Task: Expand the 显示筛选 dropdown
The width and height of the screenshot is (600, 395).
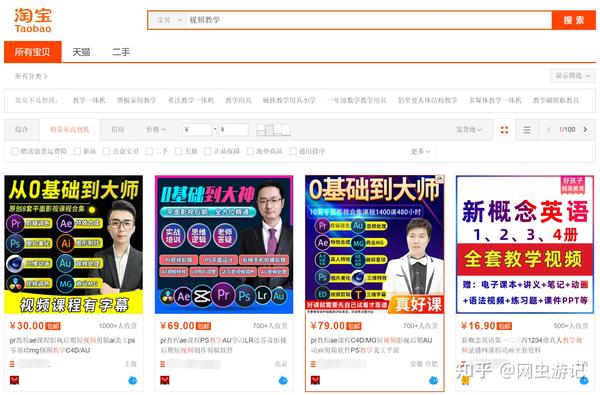Action: [x=572, y=76]
